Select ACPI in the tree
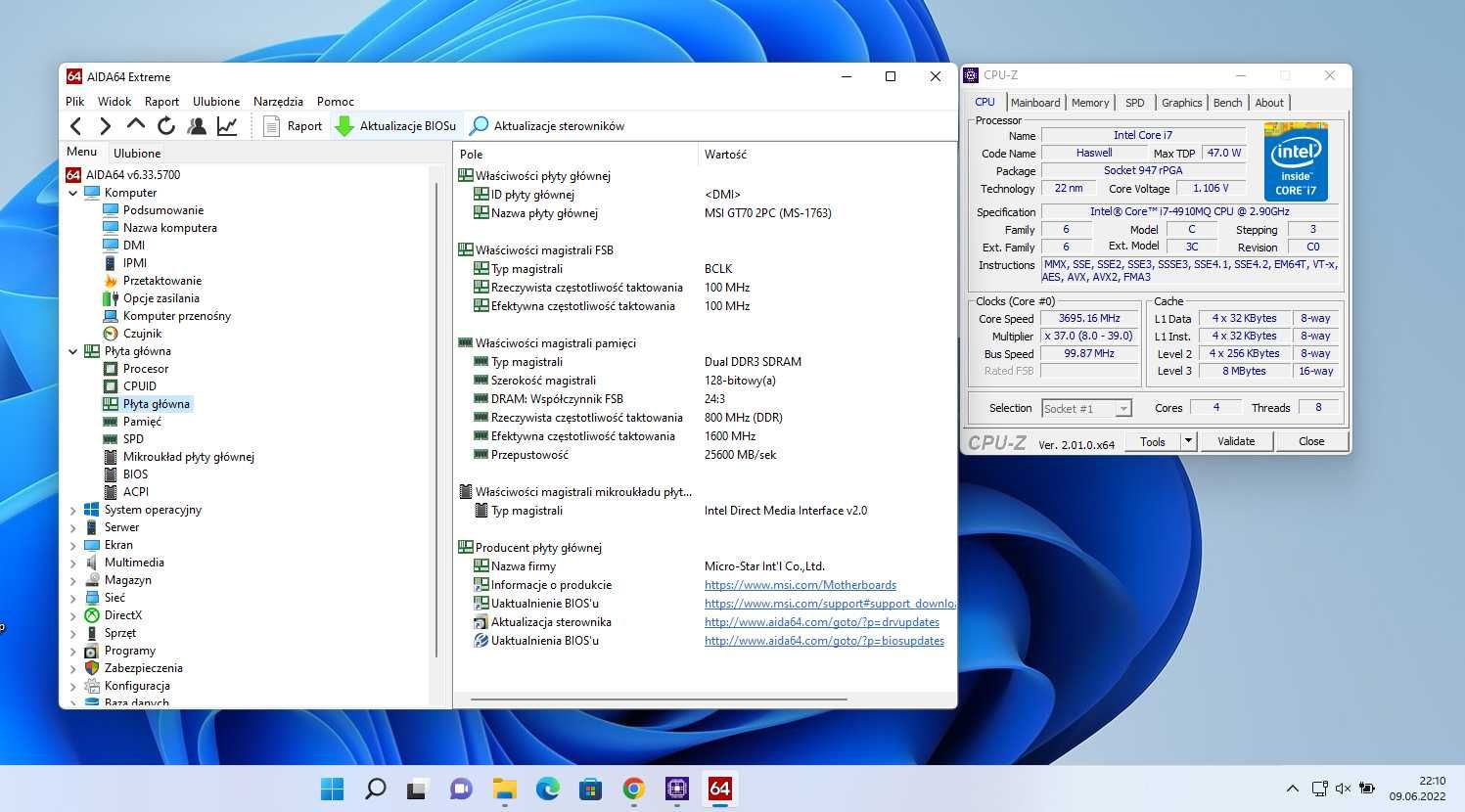Viewport: 1465px width, 812px height. (136, 491)
